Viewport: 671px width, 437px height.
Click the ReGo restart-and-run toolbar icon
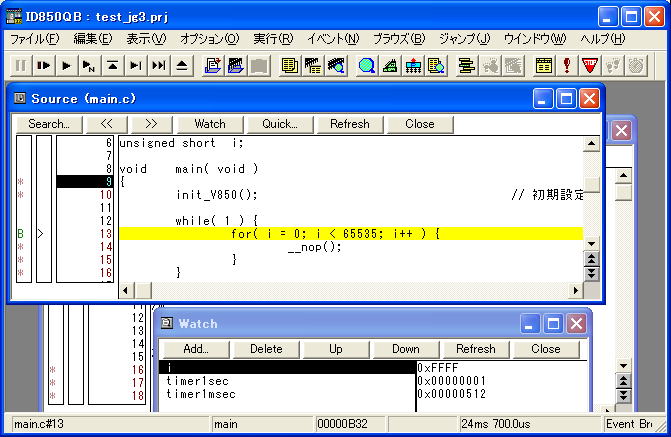click(x=43, y=66)
